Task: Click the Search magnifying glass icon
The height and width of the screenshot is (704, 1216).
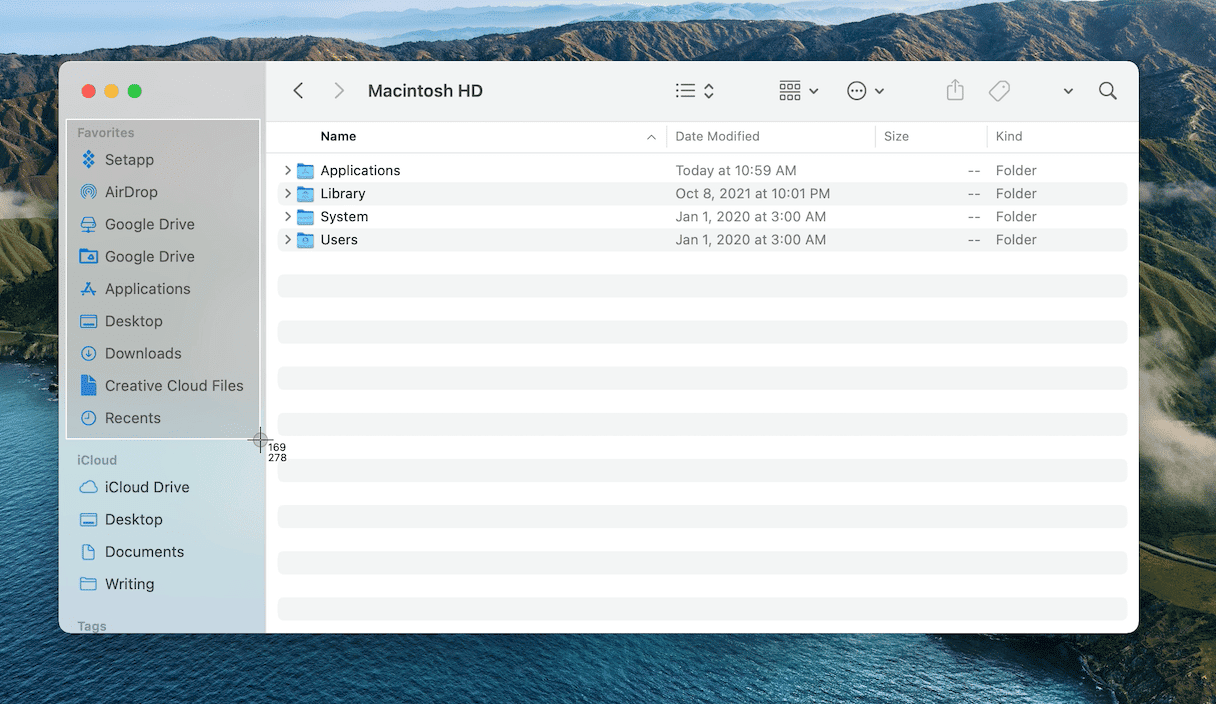Action: click(x=1107, y=91)
